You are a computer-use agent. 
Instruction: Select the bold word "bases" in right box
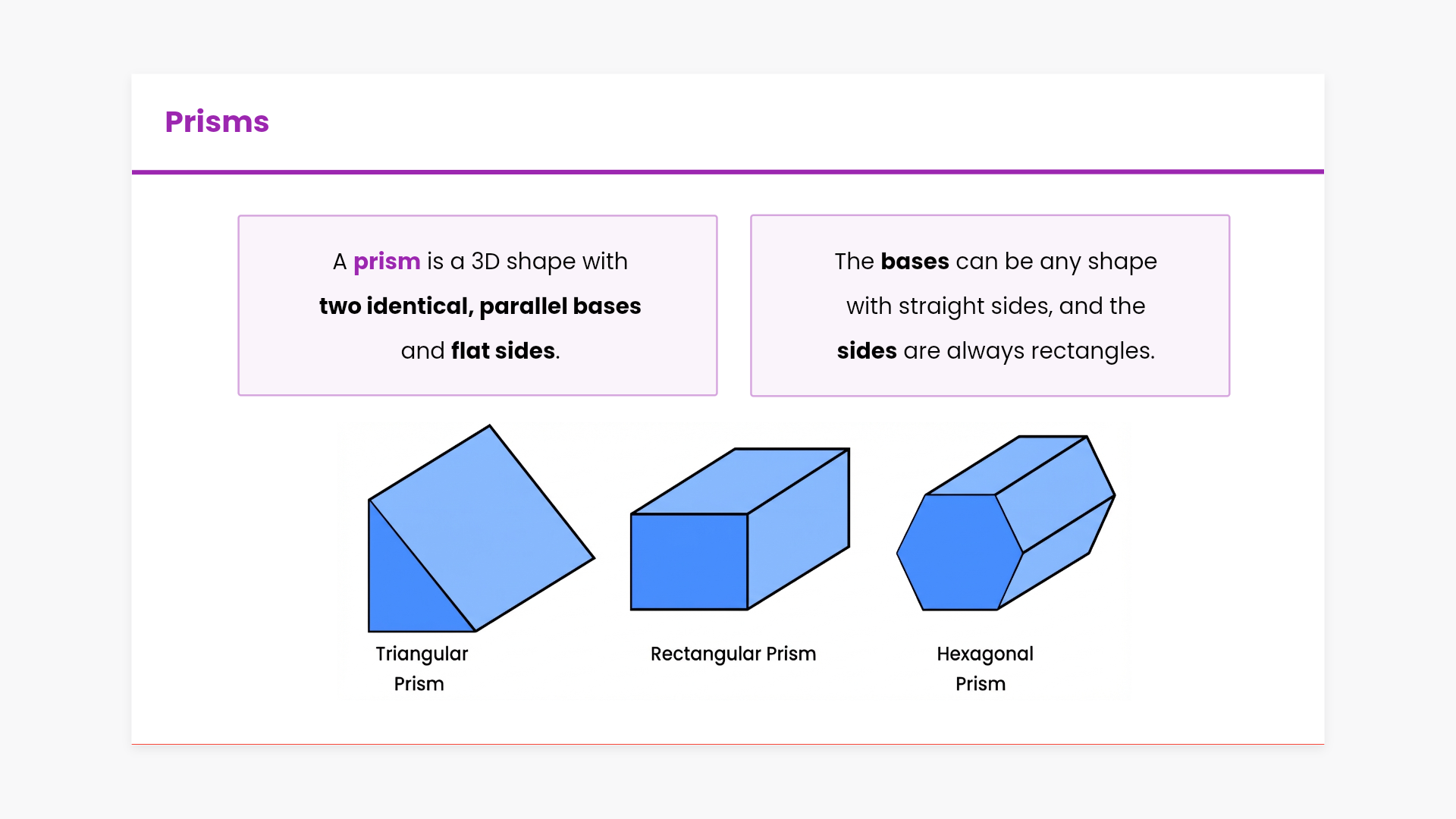(x=915, y=262)
